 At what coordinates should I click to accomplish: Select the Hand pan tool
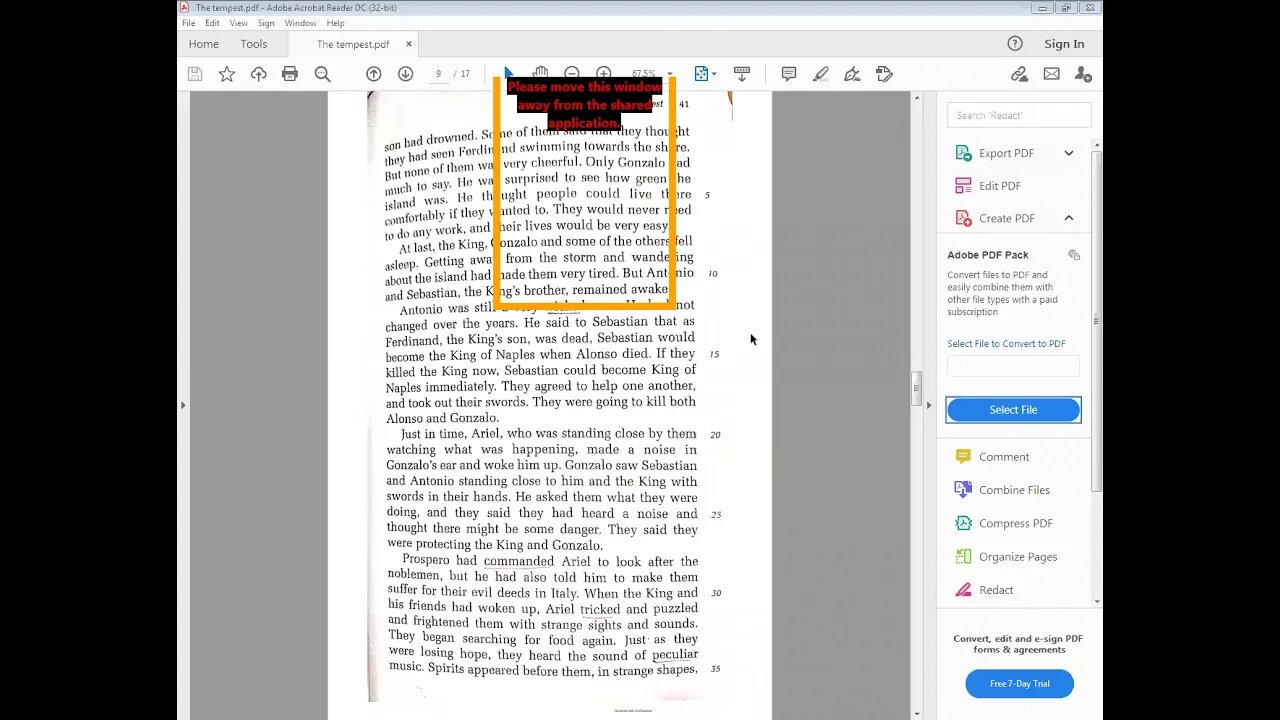[x=540, y=73]
